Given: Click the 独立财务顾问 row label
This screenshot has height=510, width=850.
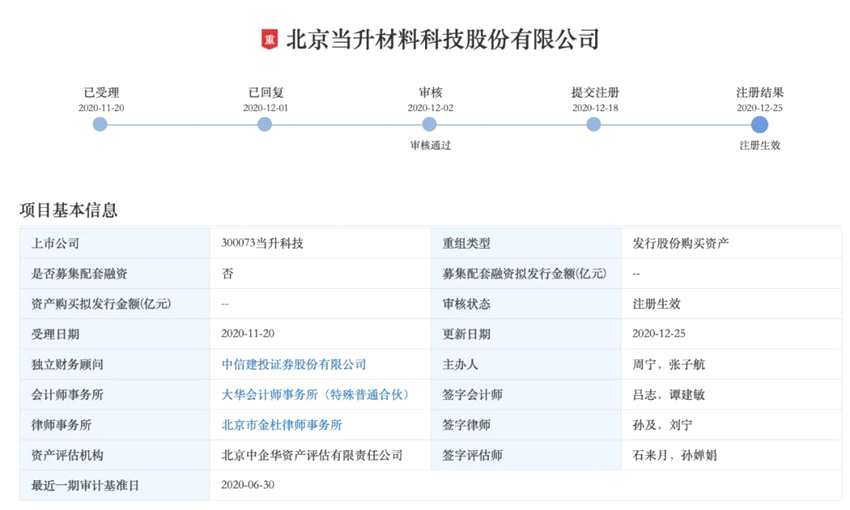Looking at the screenshot, I should click(x=67, y=364).
